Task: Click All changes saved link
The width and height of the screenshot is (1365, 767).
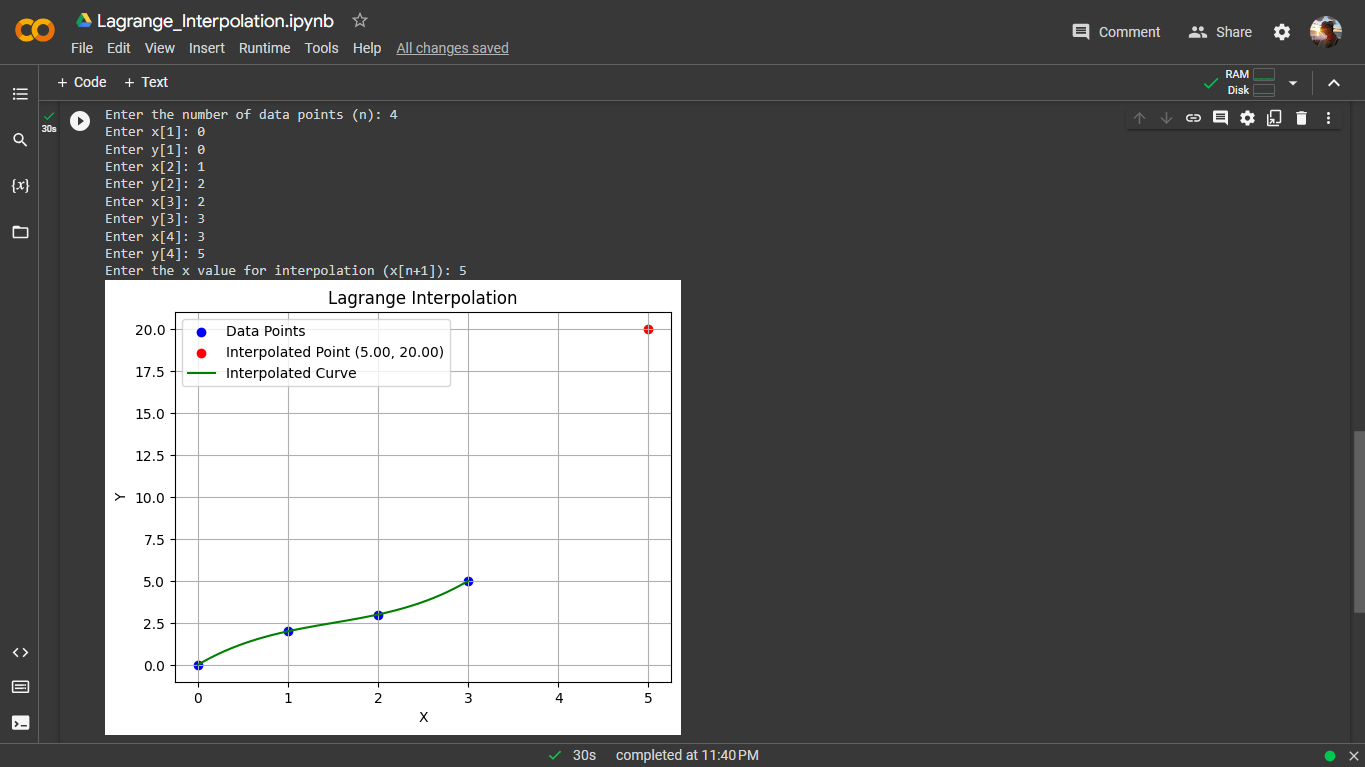Action: point(453,48)
